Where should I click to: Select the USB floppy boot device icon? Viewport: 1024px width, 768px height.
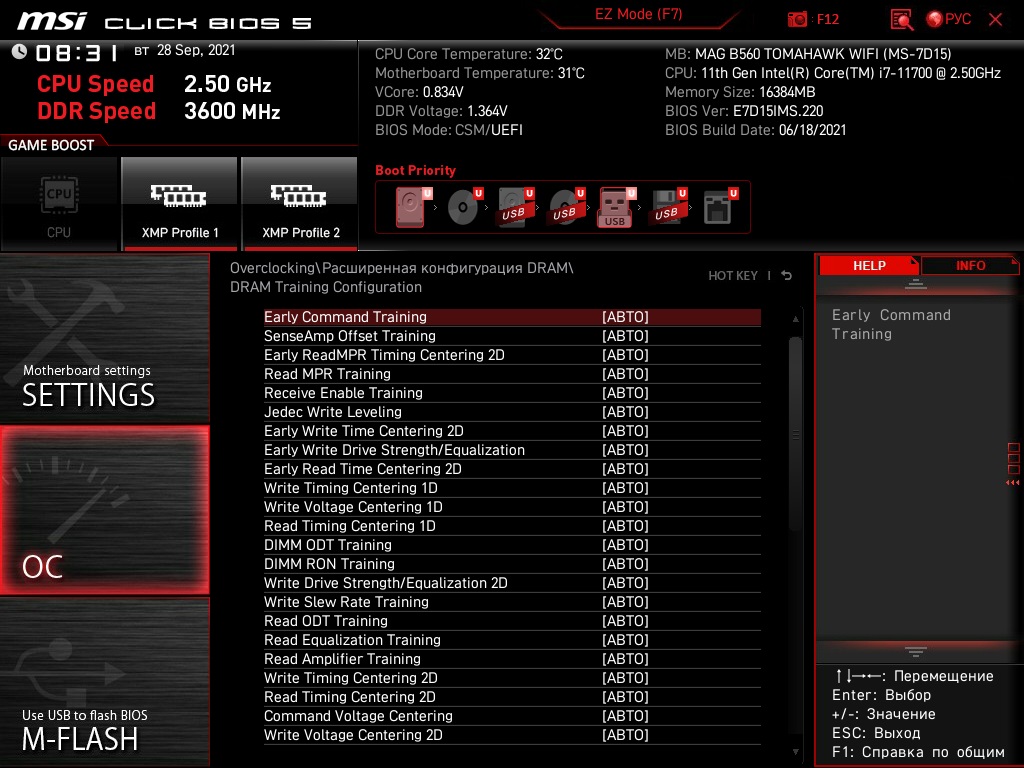[667, 207]
